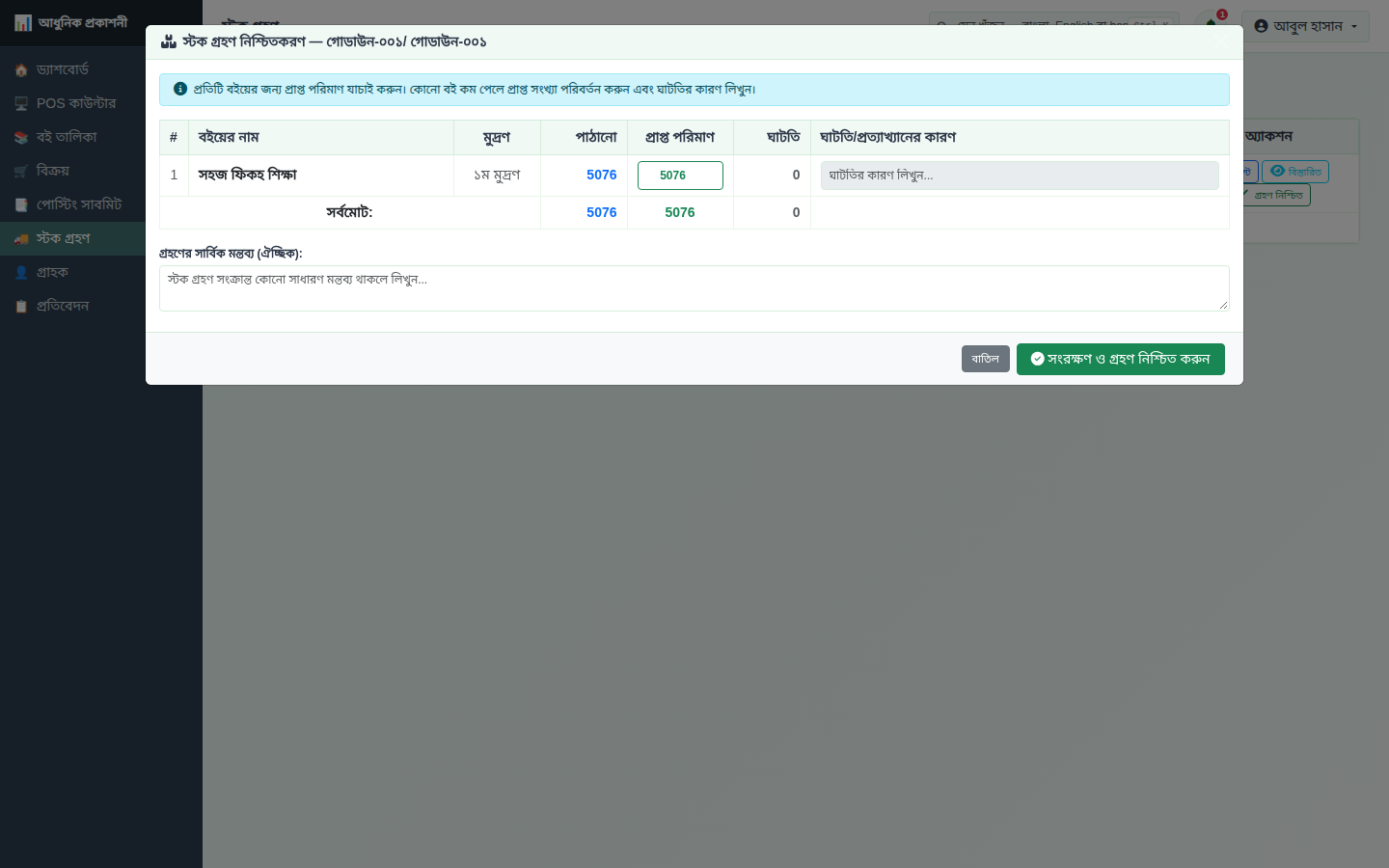Click the boxes icon in the modal title
Screen dimensions: 1389x868
[x=169, y=41]
